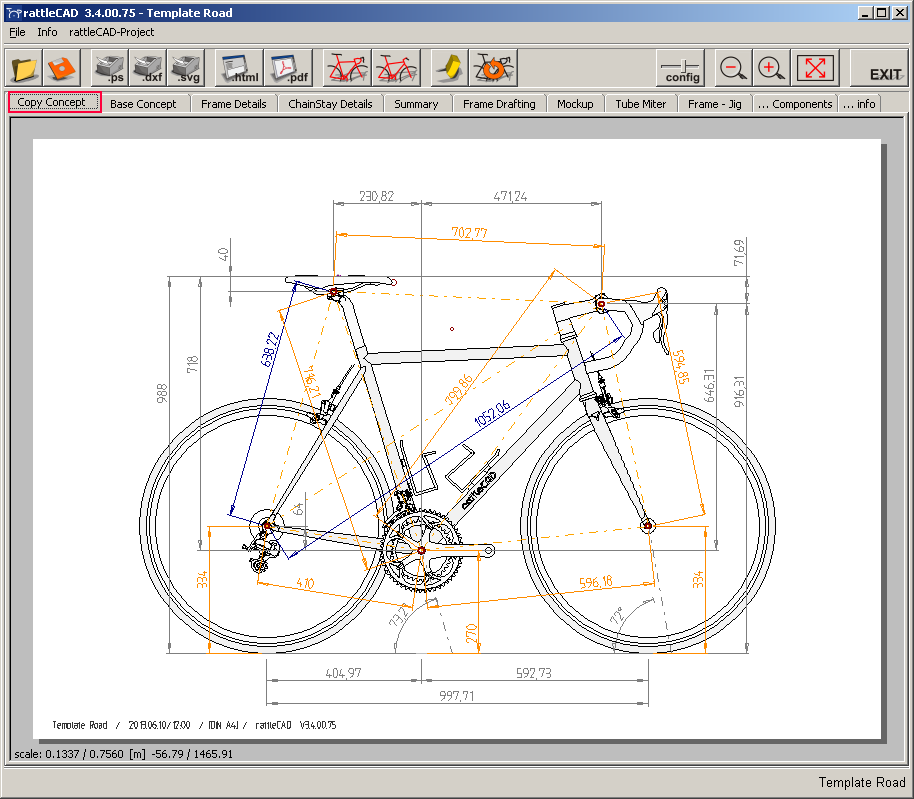Zoom in with the plus magnifier
Screen dimensions: 914x799
tap(771, 68)
